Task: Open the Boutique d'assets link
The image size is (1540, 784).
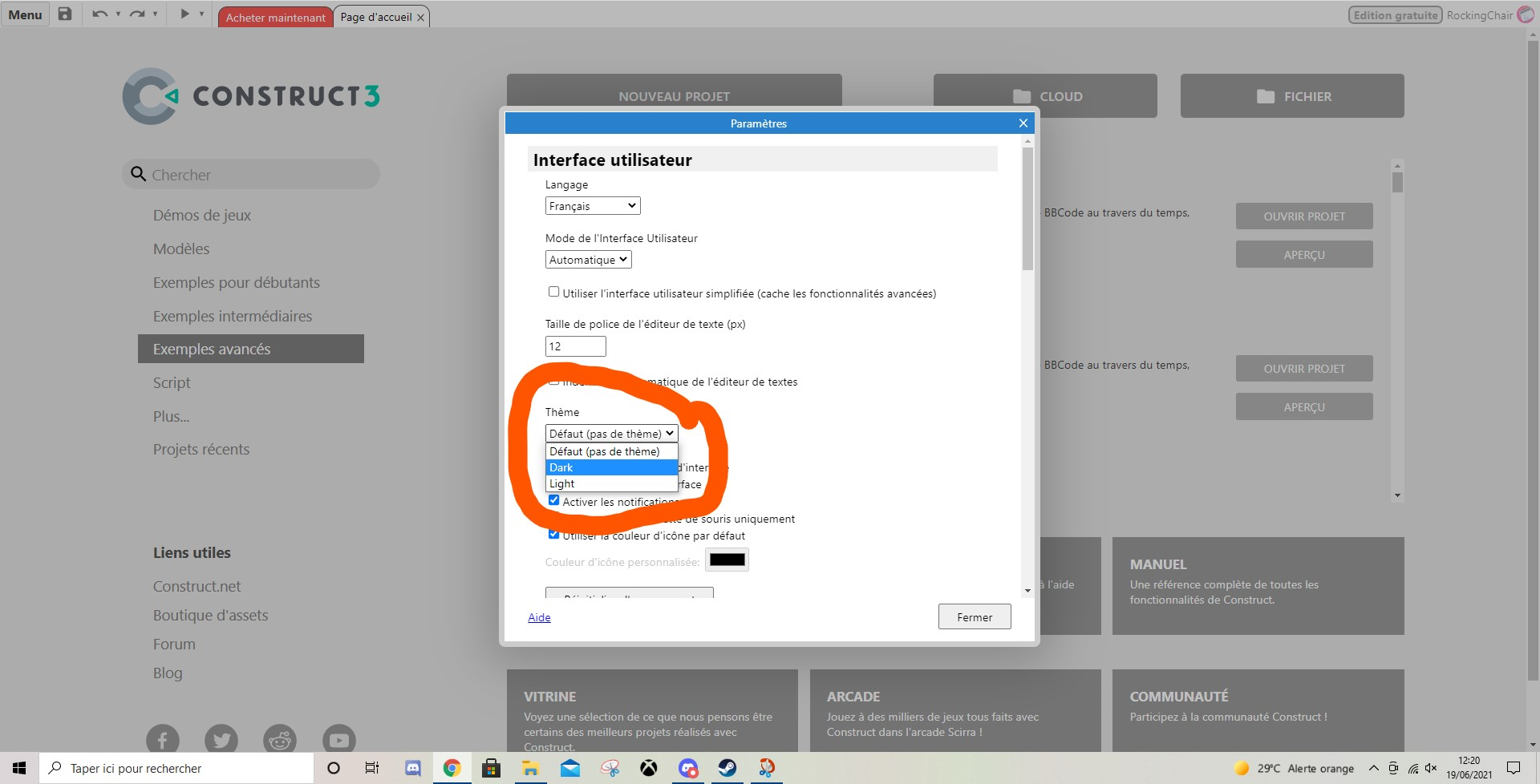Action: pyautogui.click(x=210, y=615)
